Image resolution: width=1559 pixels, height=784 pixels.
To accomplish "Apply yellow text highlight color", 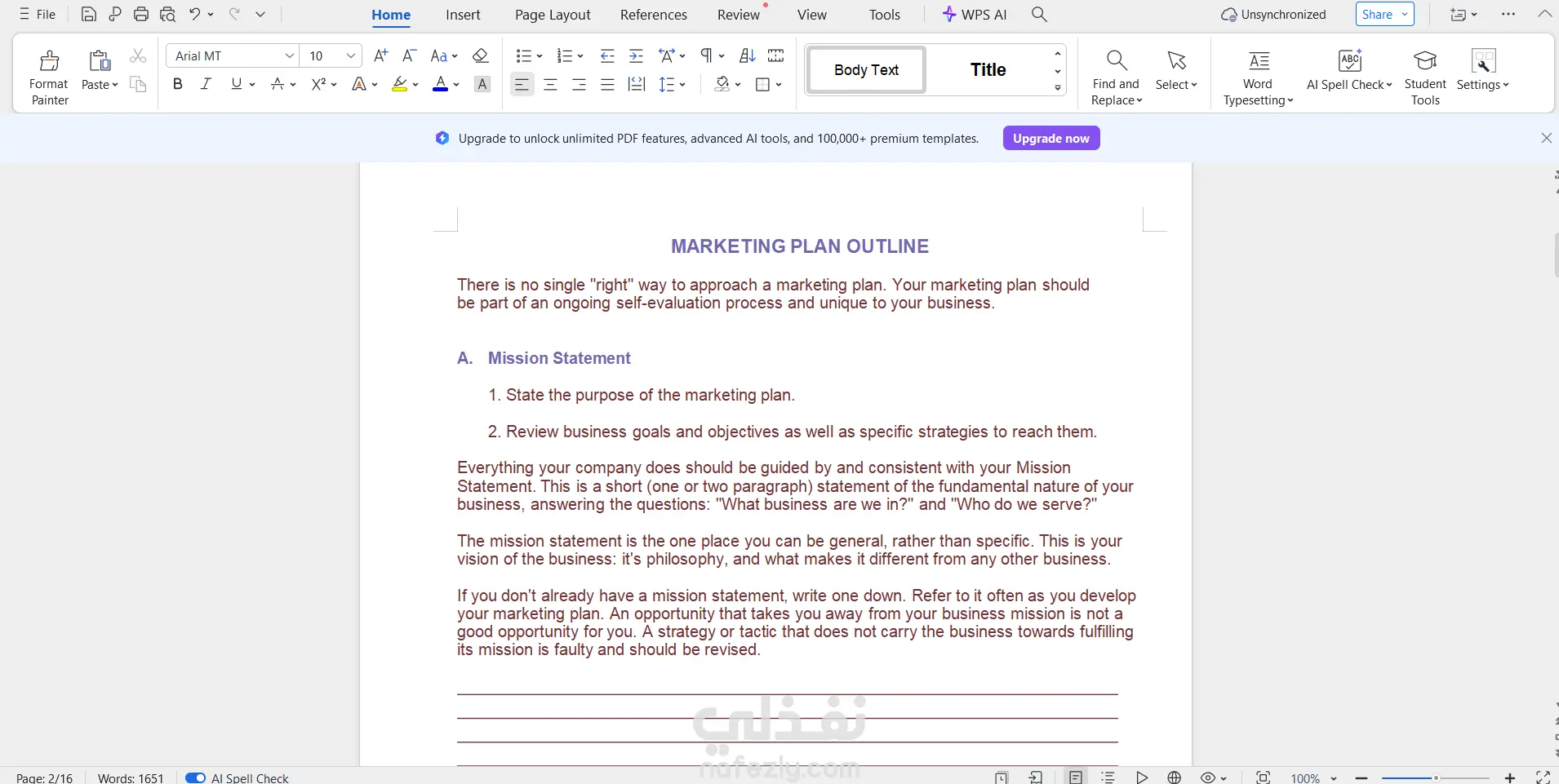I will pos(399,84).
